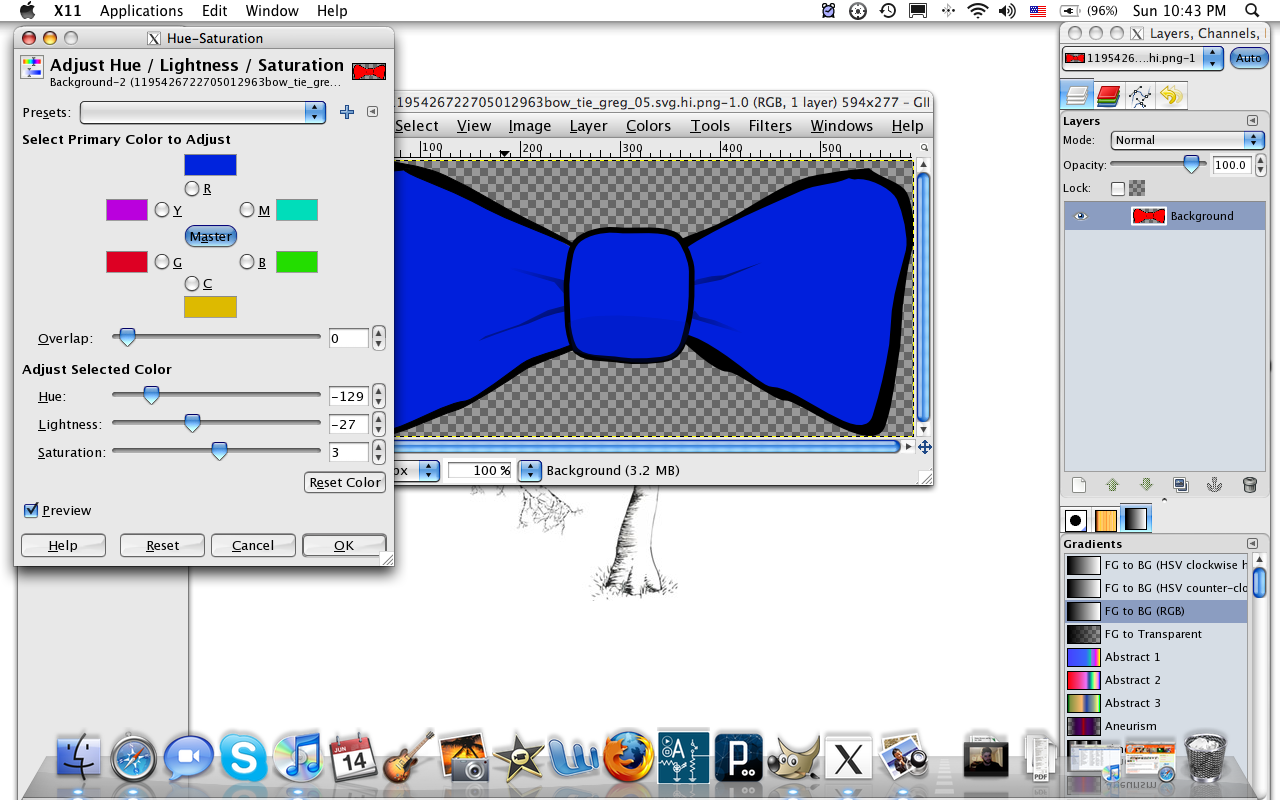Click the Opacity value stepper arrows
This screenshot has width=1280, height=800.
point(1259,165)
